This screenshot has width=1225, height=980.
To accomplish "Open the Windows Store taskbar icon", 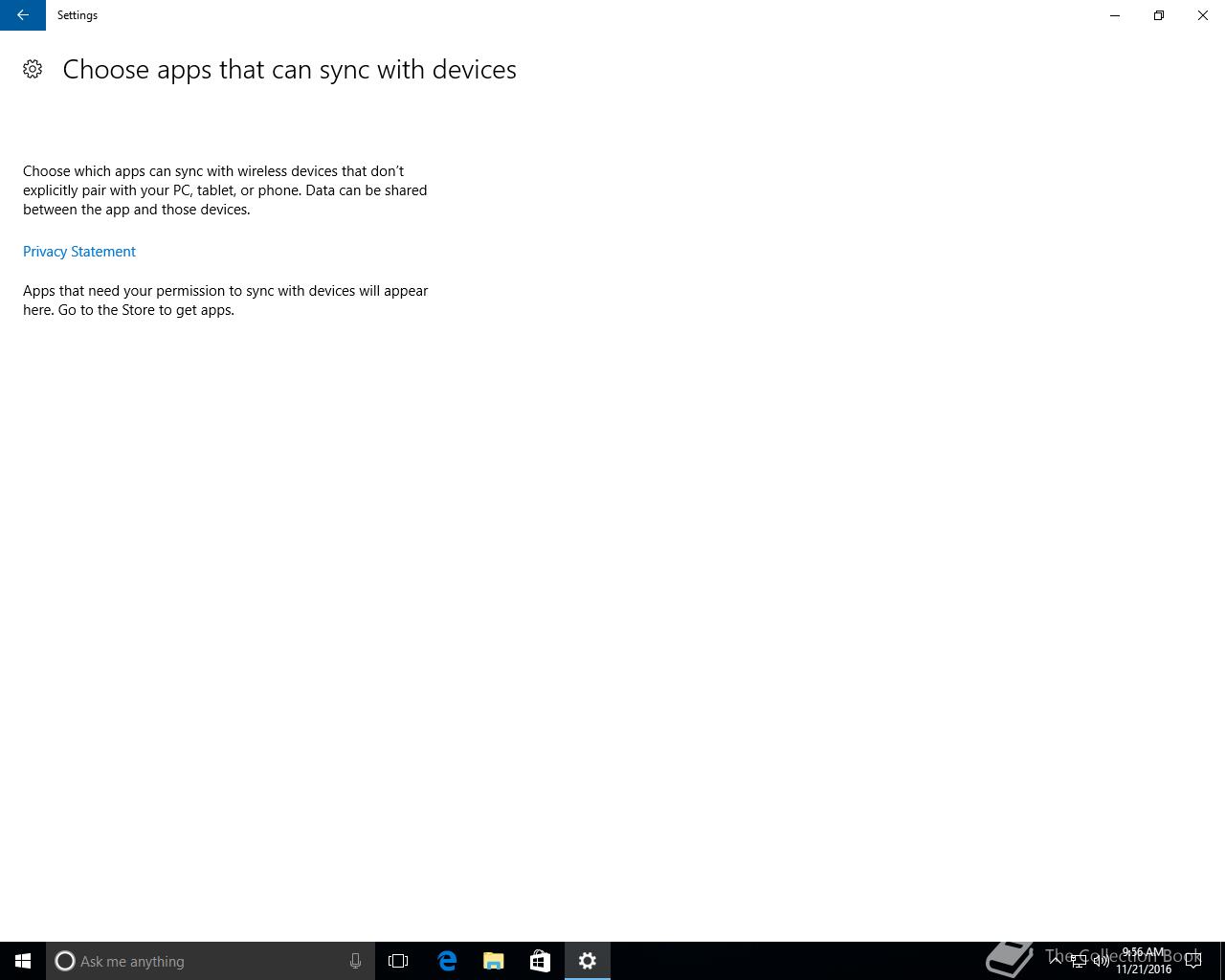I will [x=541, y=961].
